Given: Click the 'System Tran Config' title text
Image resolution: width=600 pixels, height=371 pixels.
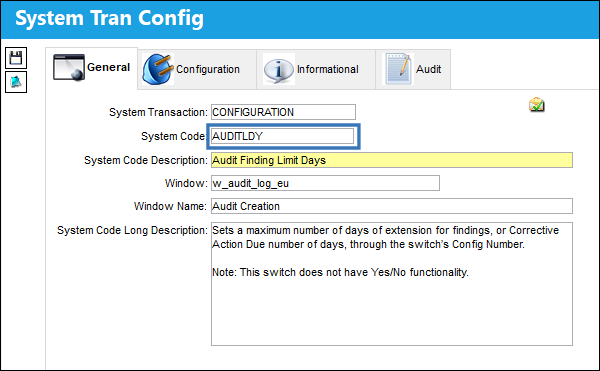Looking at the screenshot, I should (109, 19).
